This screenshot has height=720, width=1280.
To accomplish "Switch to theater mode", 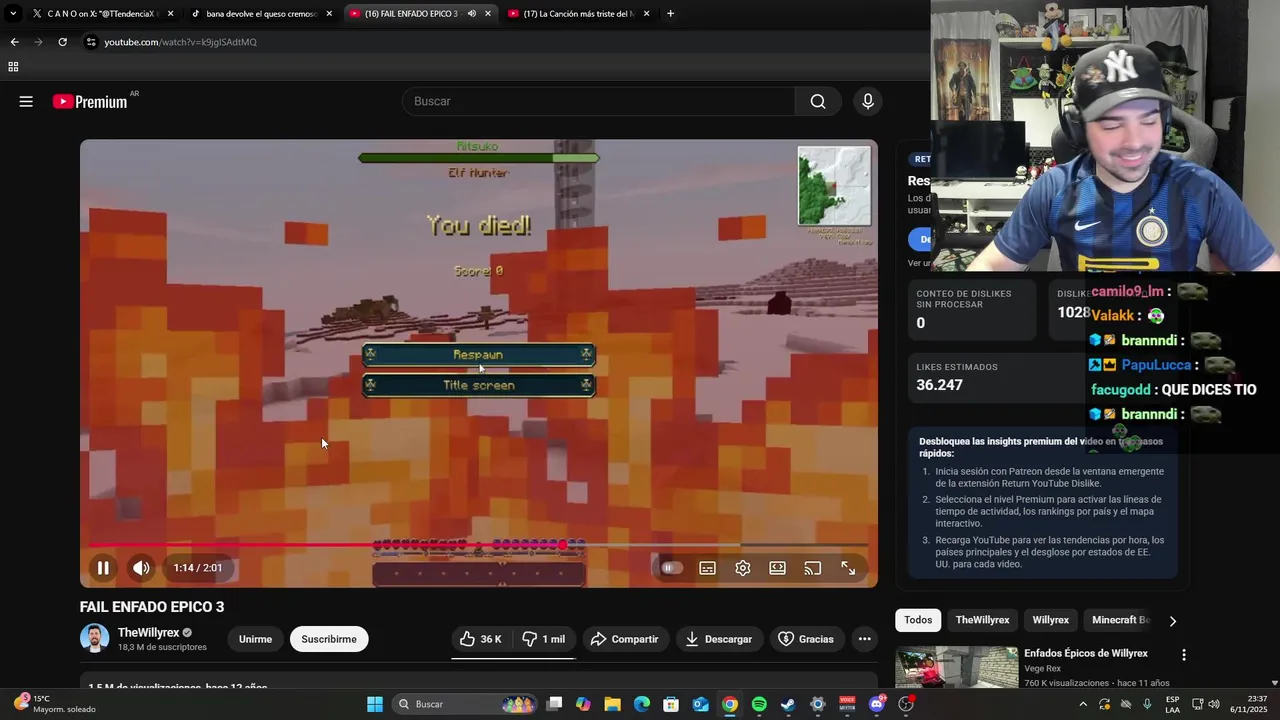I will click(777, 568).
